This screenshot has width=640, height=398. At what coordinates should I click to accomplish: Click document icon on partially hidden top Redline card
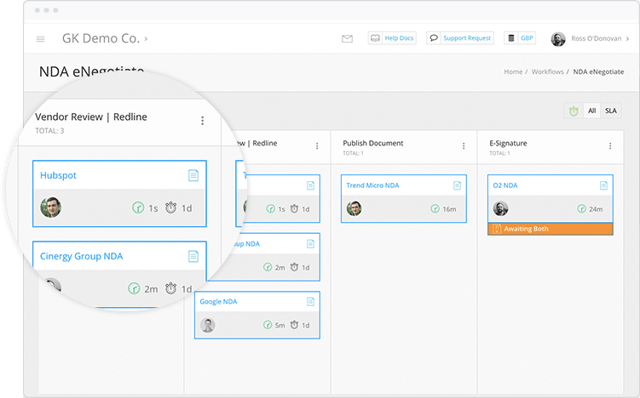310,186
